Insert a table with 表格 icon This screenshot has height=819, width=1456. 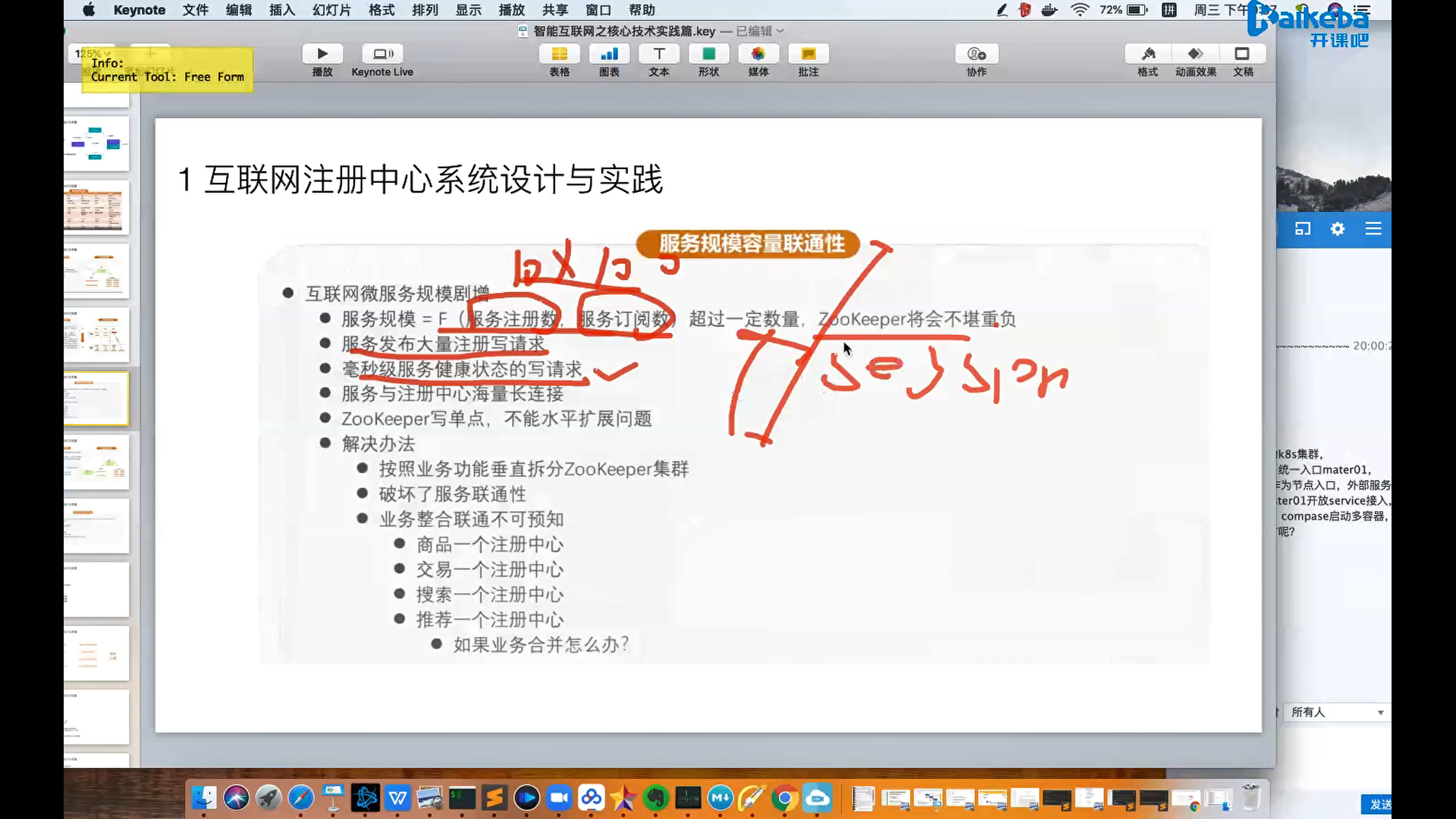point(559,55)
